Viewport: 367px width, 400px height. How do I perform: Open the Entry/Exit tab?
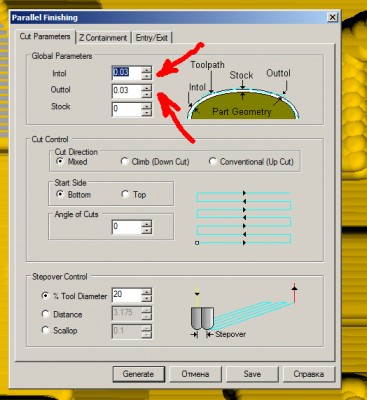coord(152,38)
